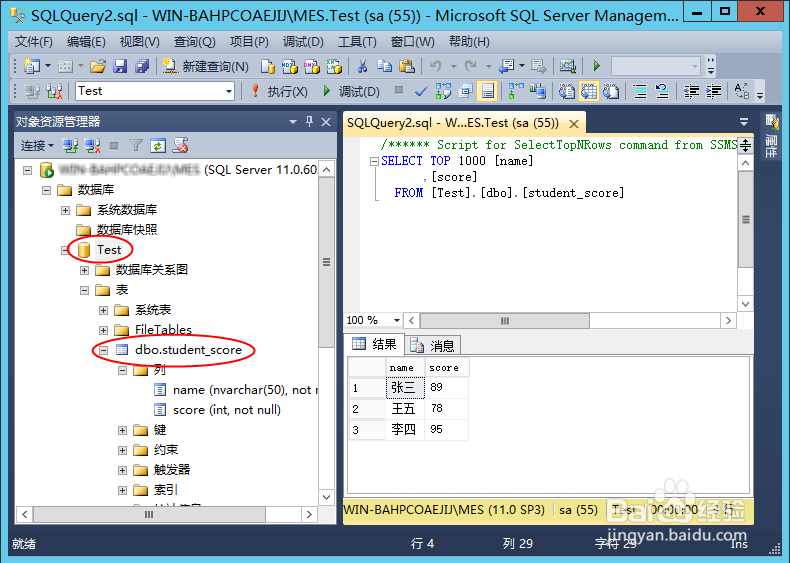Click the XMLA query icon
790x563 pixels.
point(334,66)
